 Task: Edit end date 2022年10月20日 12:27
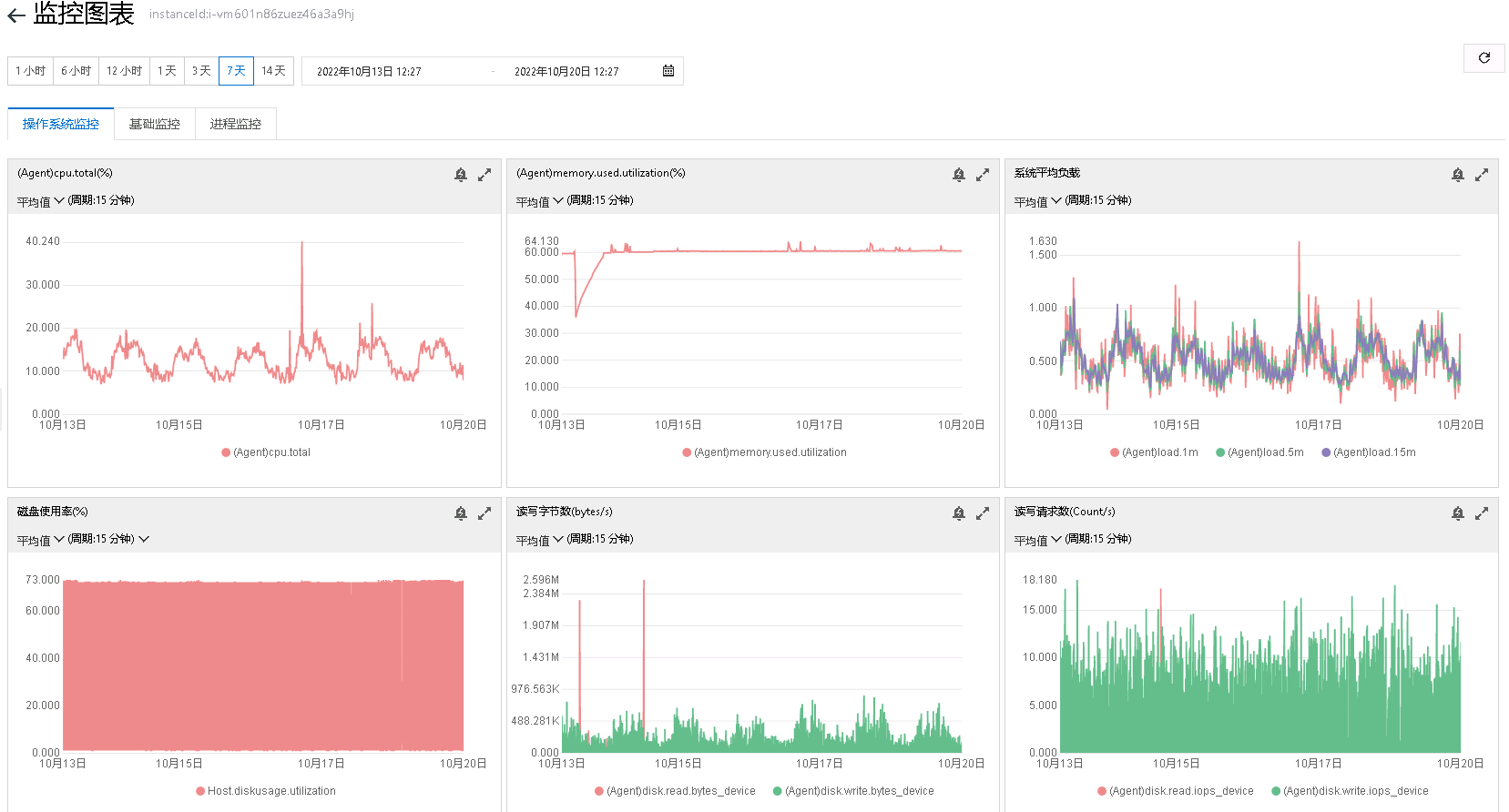click(x=566, y=72)
